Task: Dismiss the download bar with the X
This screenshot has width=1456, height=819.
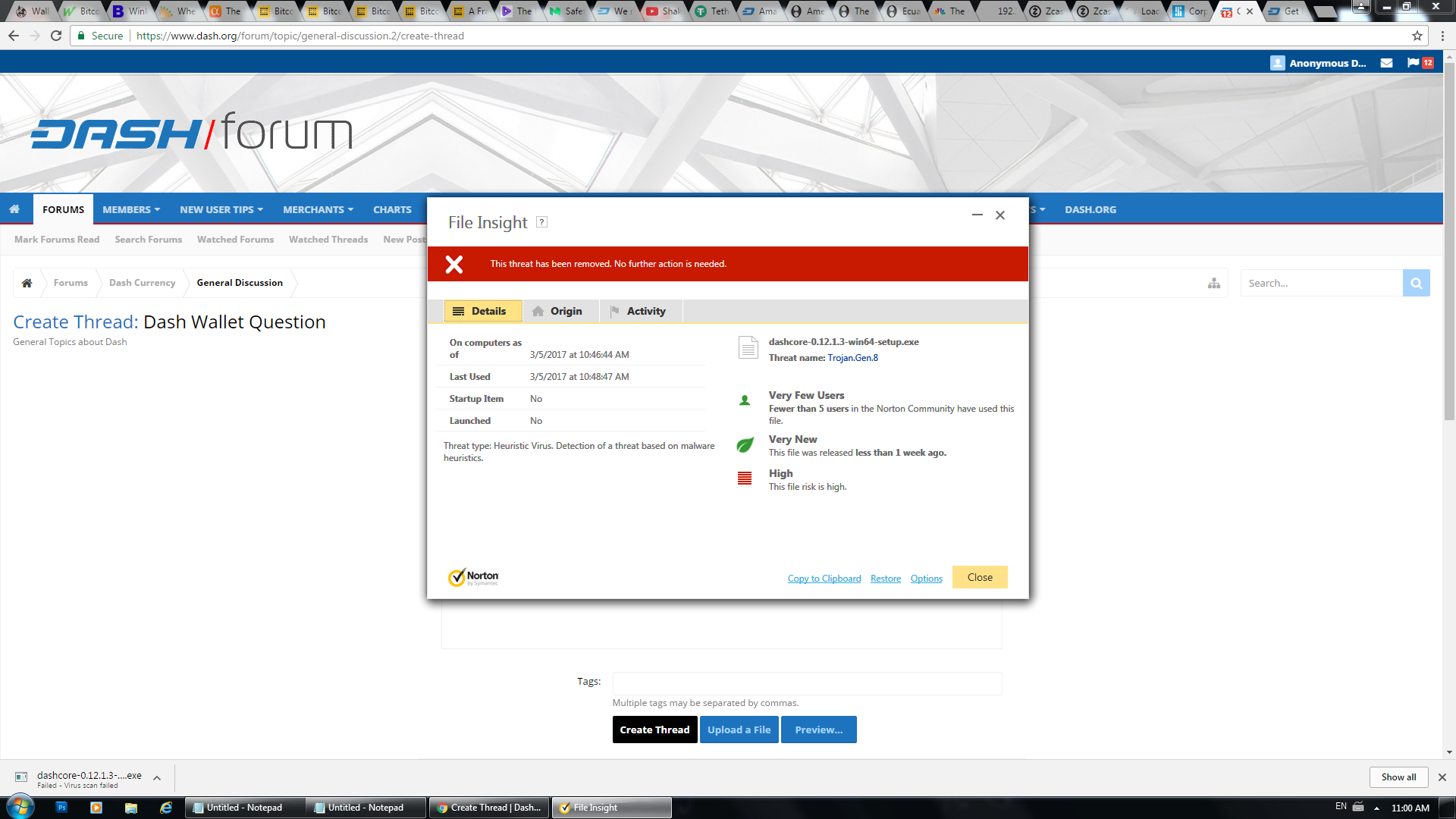Action: tap(1442, 777)
